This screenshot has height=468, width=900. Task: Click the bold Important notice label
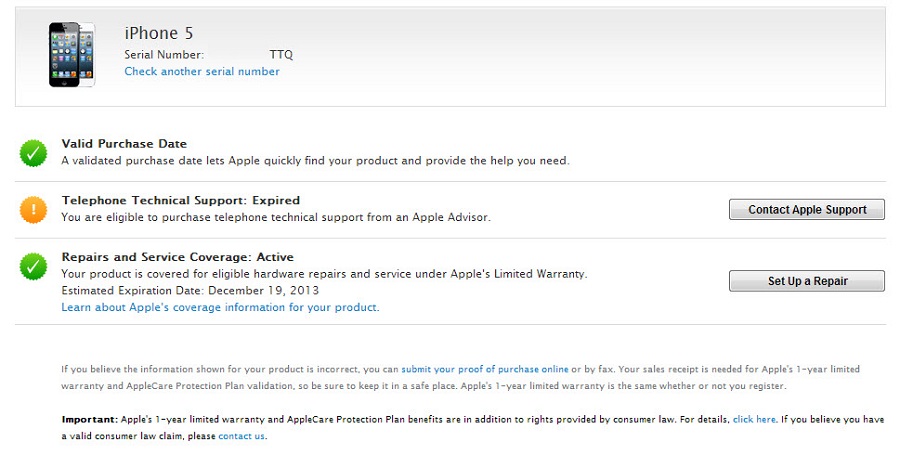[89, 420]
